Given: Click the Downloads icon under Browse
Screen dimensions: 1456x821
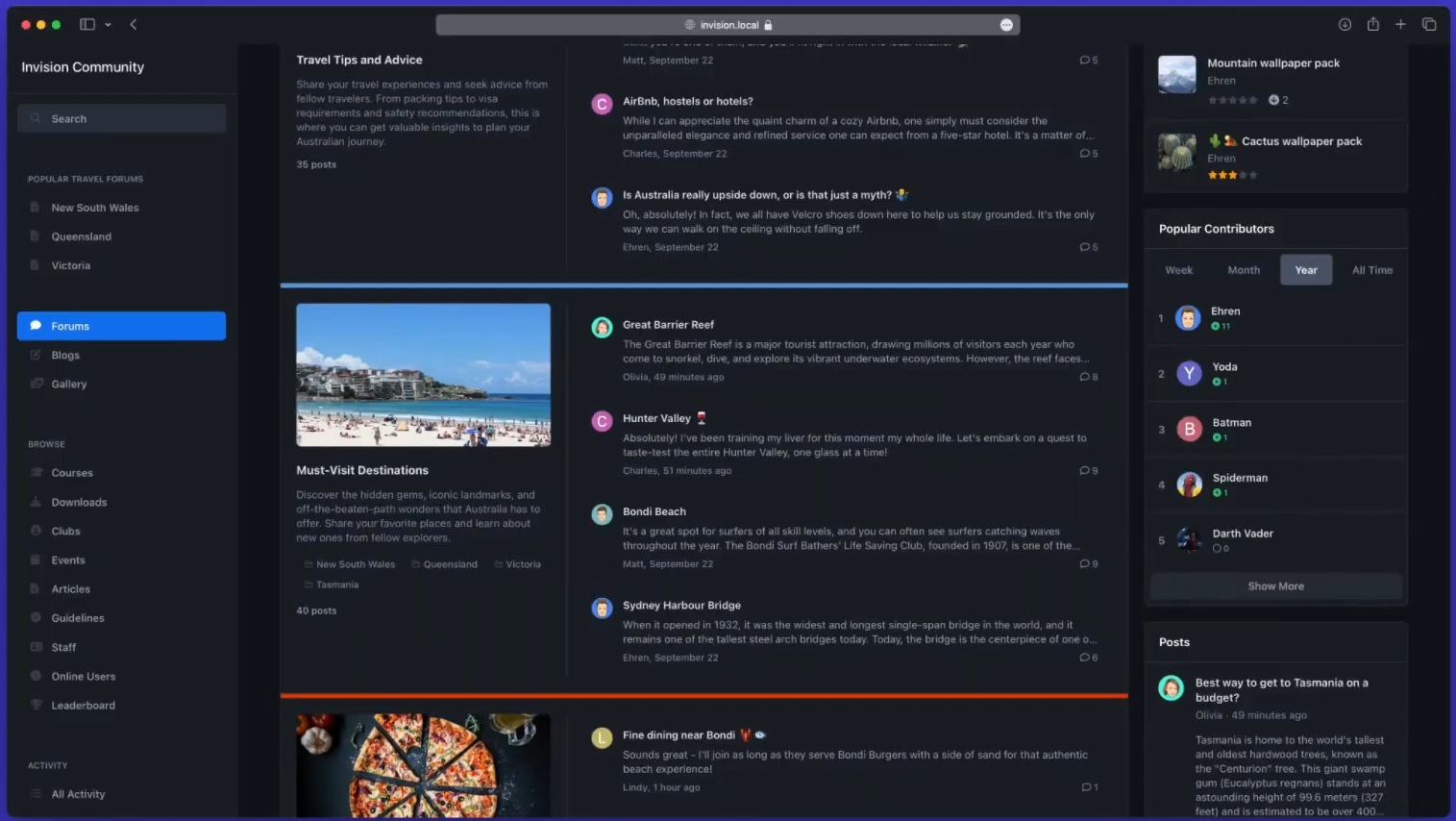Looking at the screenshot, I should tap(36, 502).
